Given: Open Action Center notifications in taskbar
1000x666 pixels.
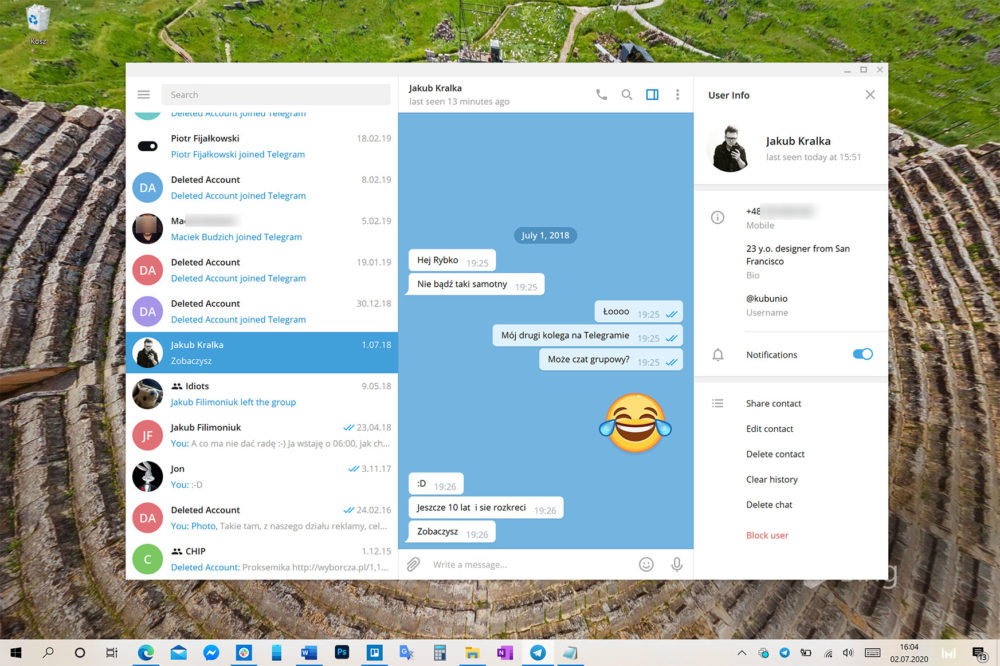Looking at the screenshot, I should coord(979,653).
